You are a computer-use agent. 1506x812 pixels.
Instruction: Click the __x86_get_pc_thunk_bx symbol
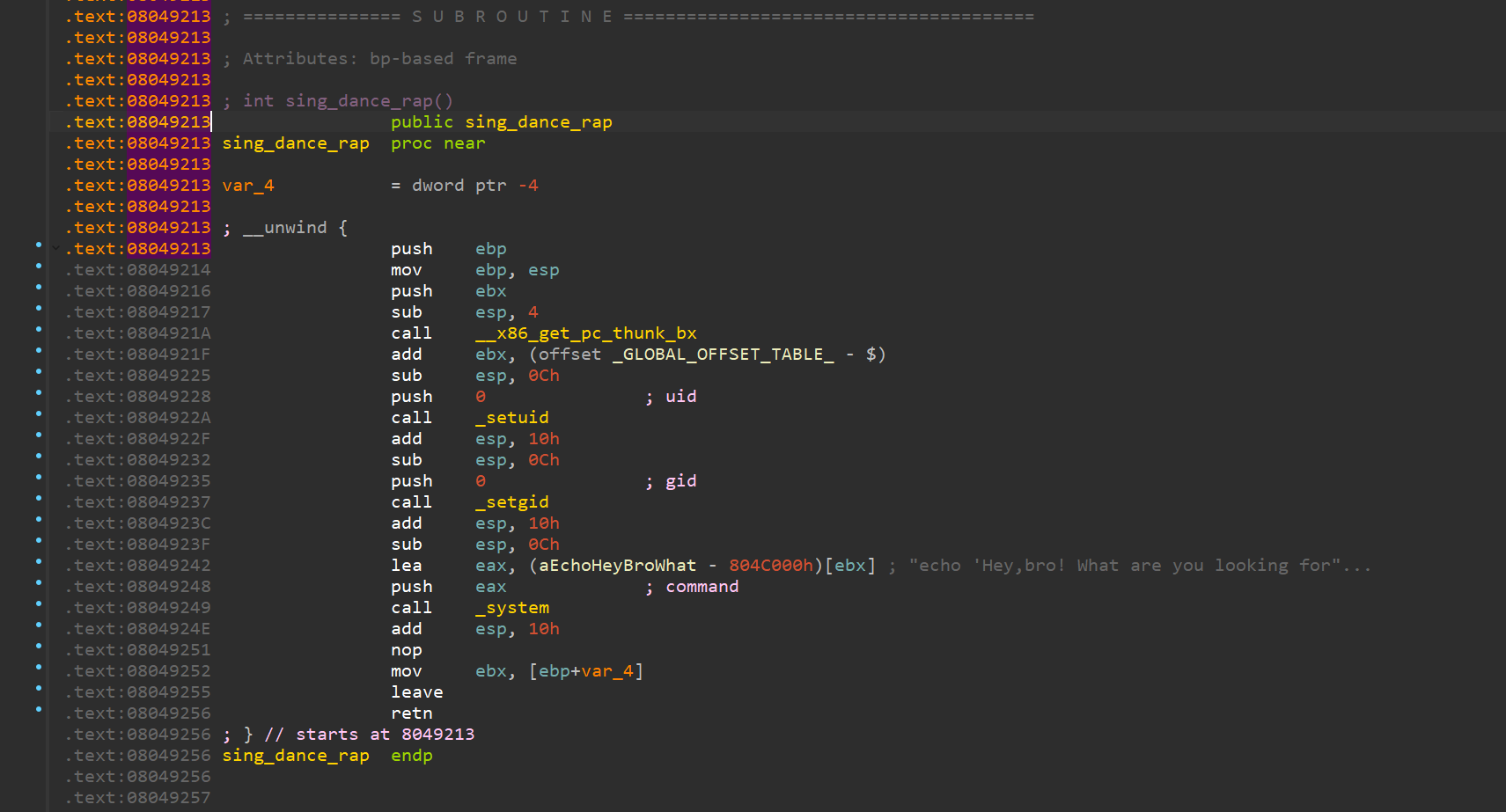click(x=585, y=333)
